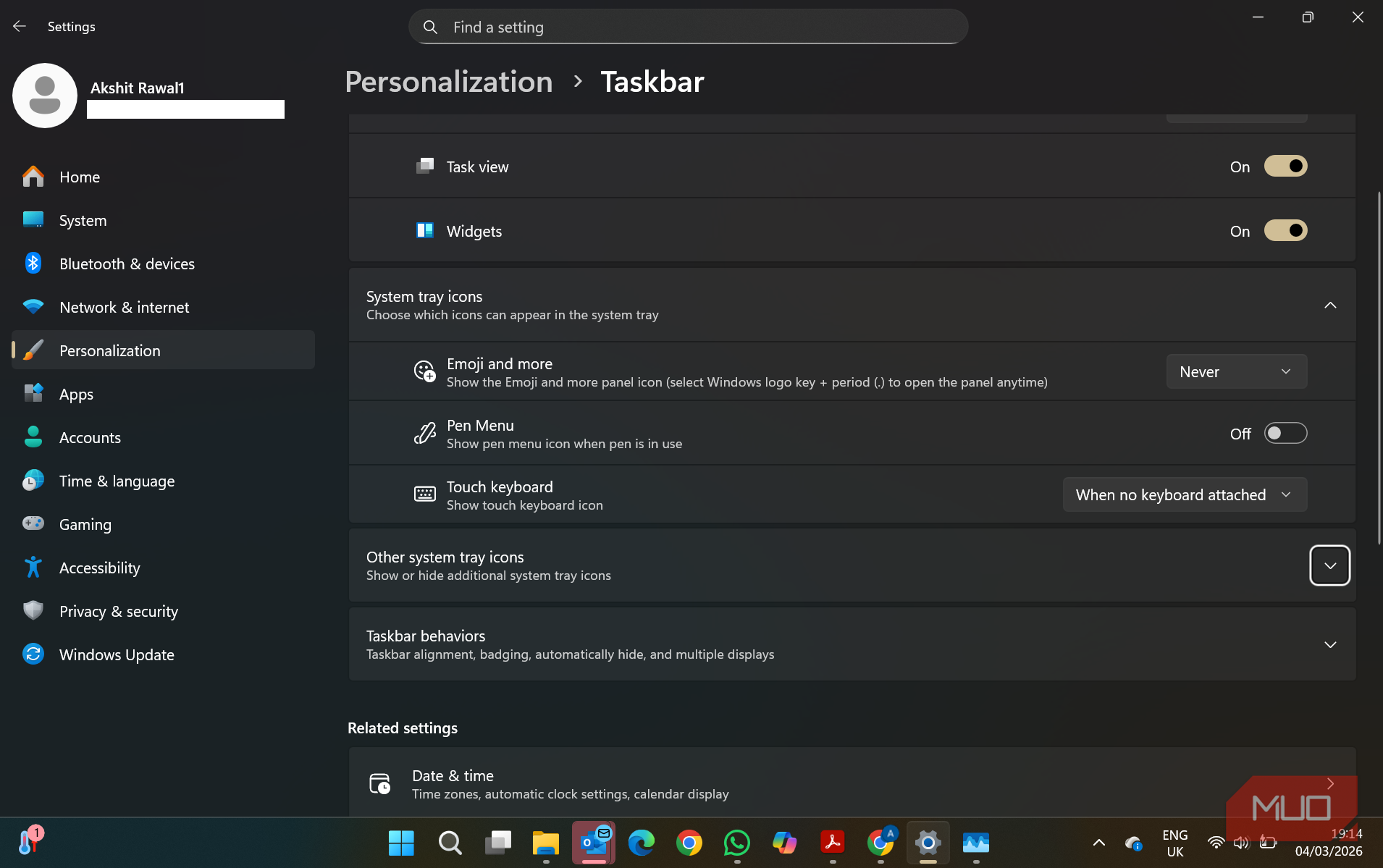Open Bluetooth & devices settings
This screenshot has width=1383, height=868.
coord(163,264)
